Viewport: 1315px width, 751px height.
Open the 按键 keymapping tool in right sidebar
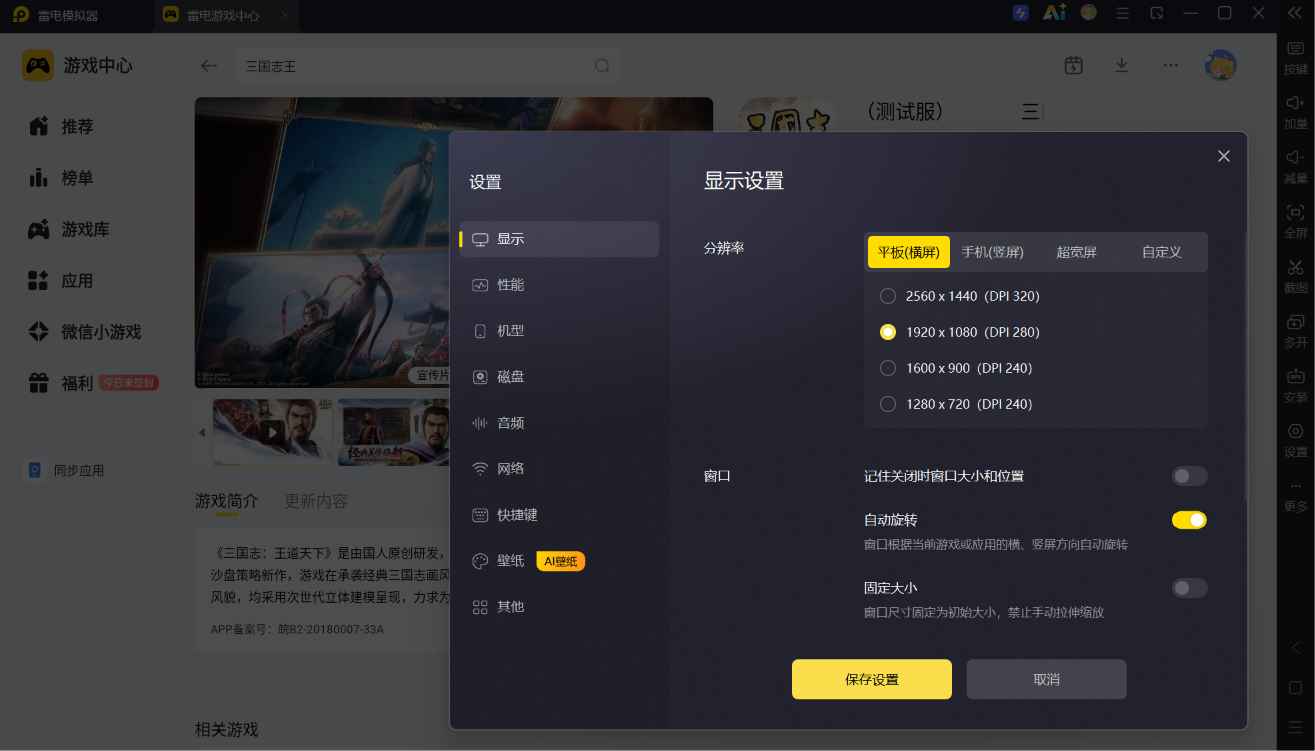coord(1295,58)
